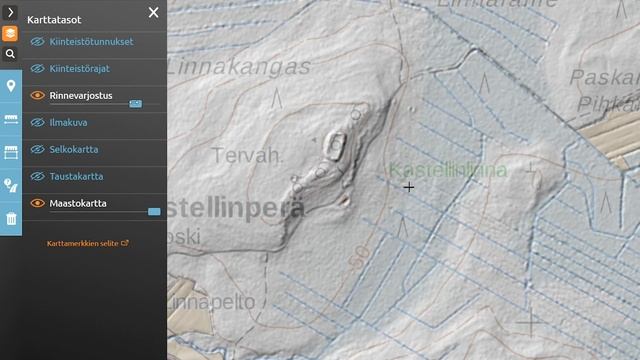The height and width of the screenshot is (360, 640).
Task: Close the Karttatasot panel
Action: [x=153, y=12]
